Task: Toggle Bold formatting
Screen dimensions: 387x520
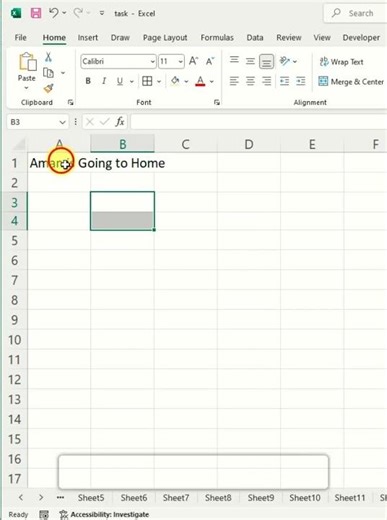Action: coord(88,81)
